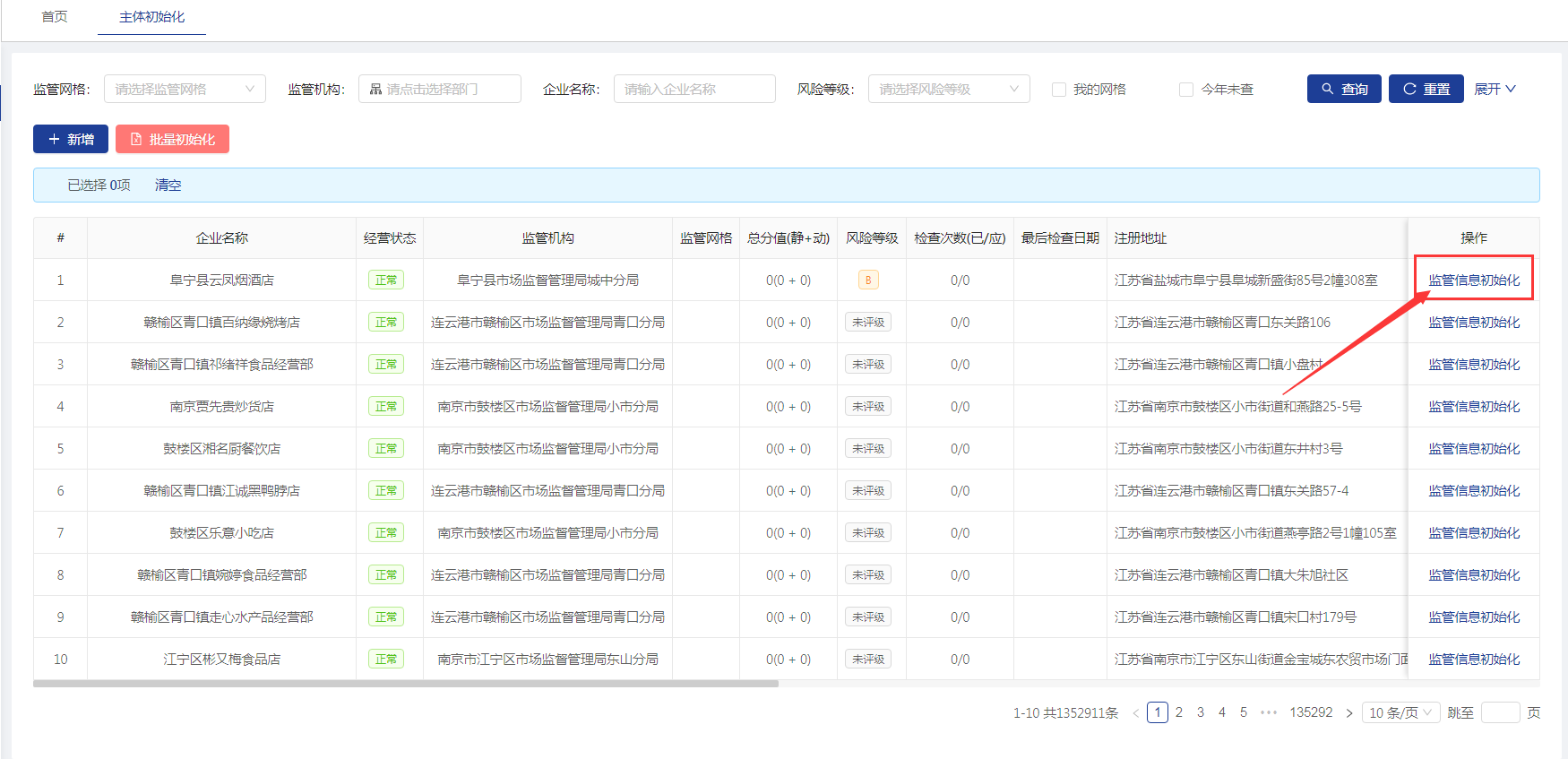Viewport: 1568px width, 759px height.
Task: Click the 重置 reset button
Action: coord(1426,89)
